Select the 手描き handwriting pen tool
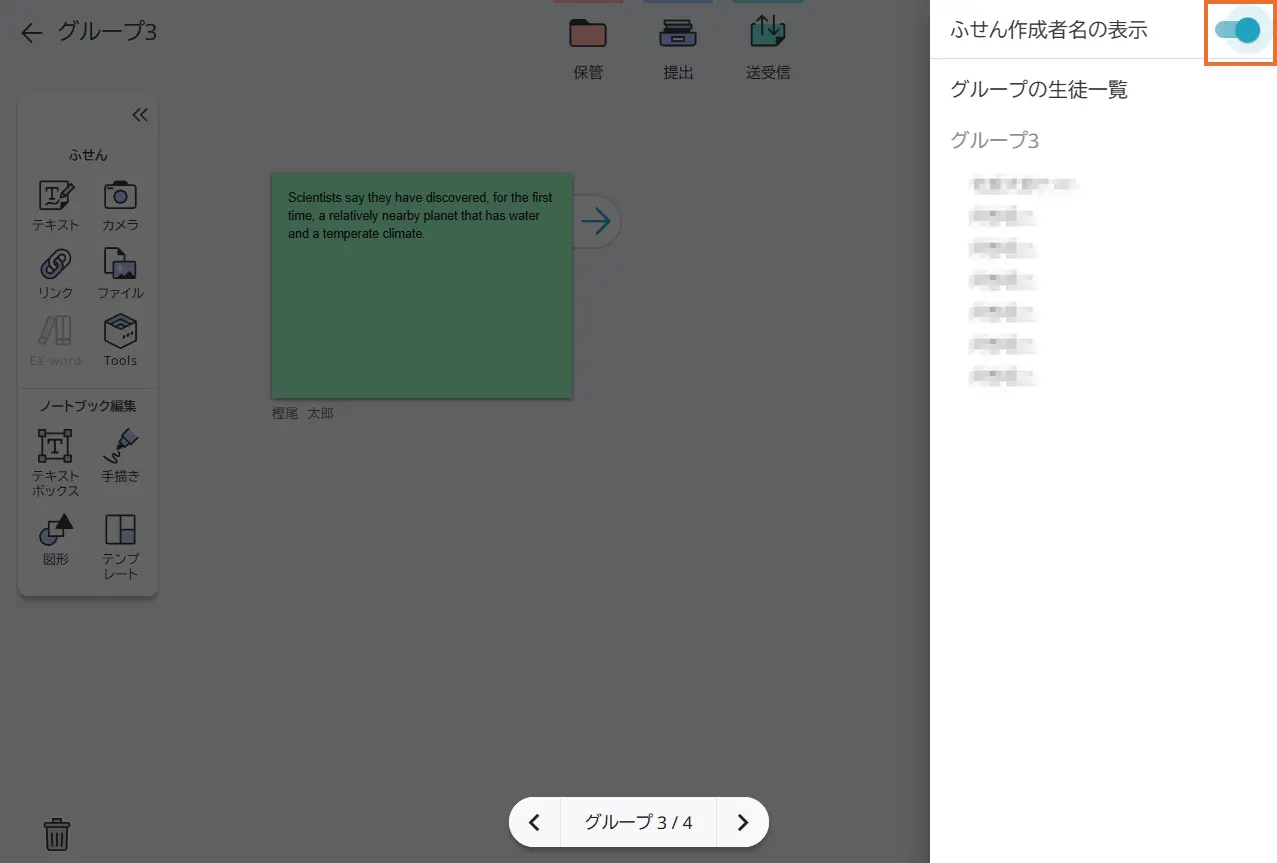This screenshot has height=863, width=1277. coord(120,456)
